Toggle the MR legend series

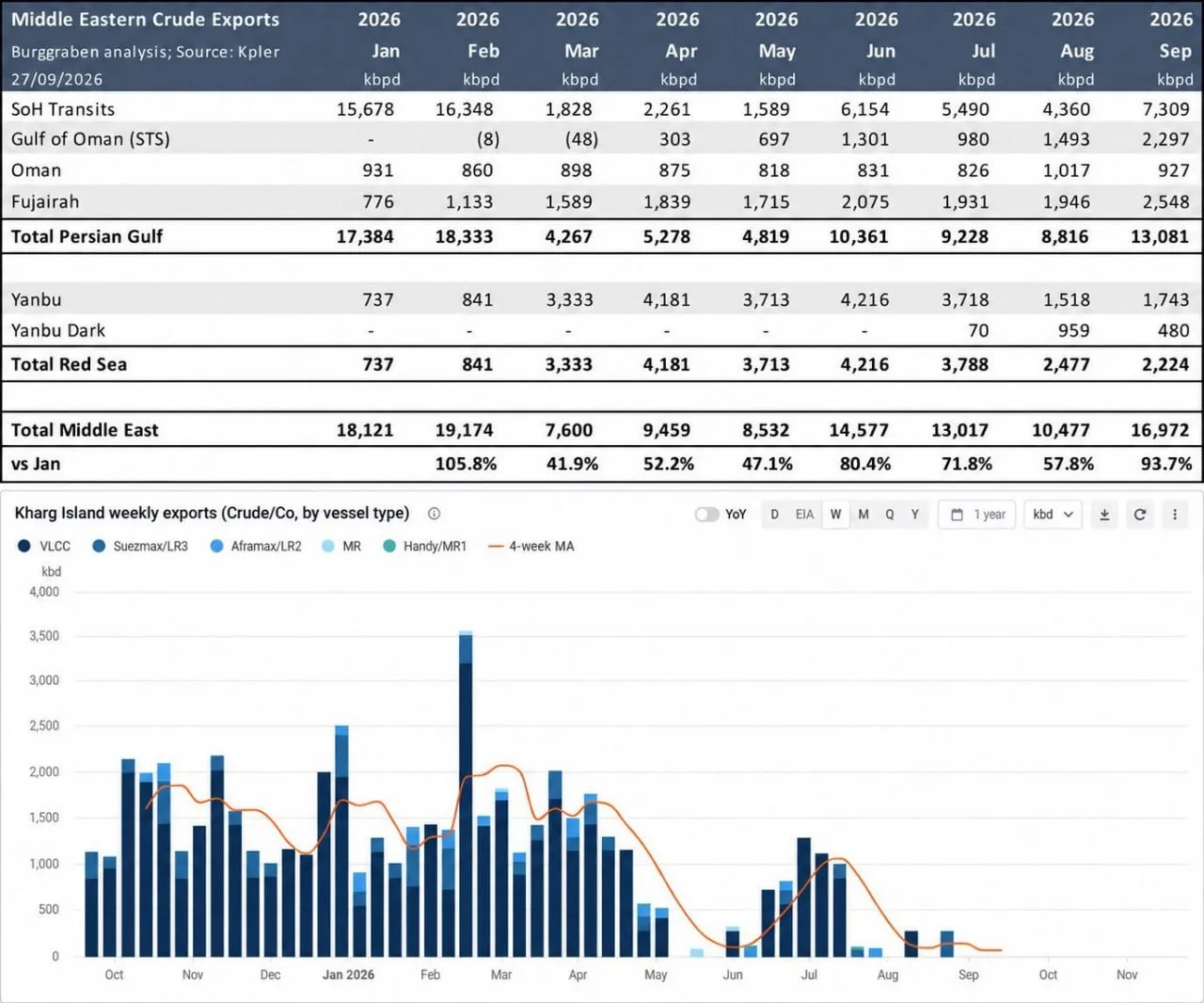pos(341,546)
